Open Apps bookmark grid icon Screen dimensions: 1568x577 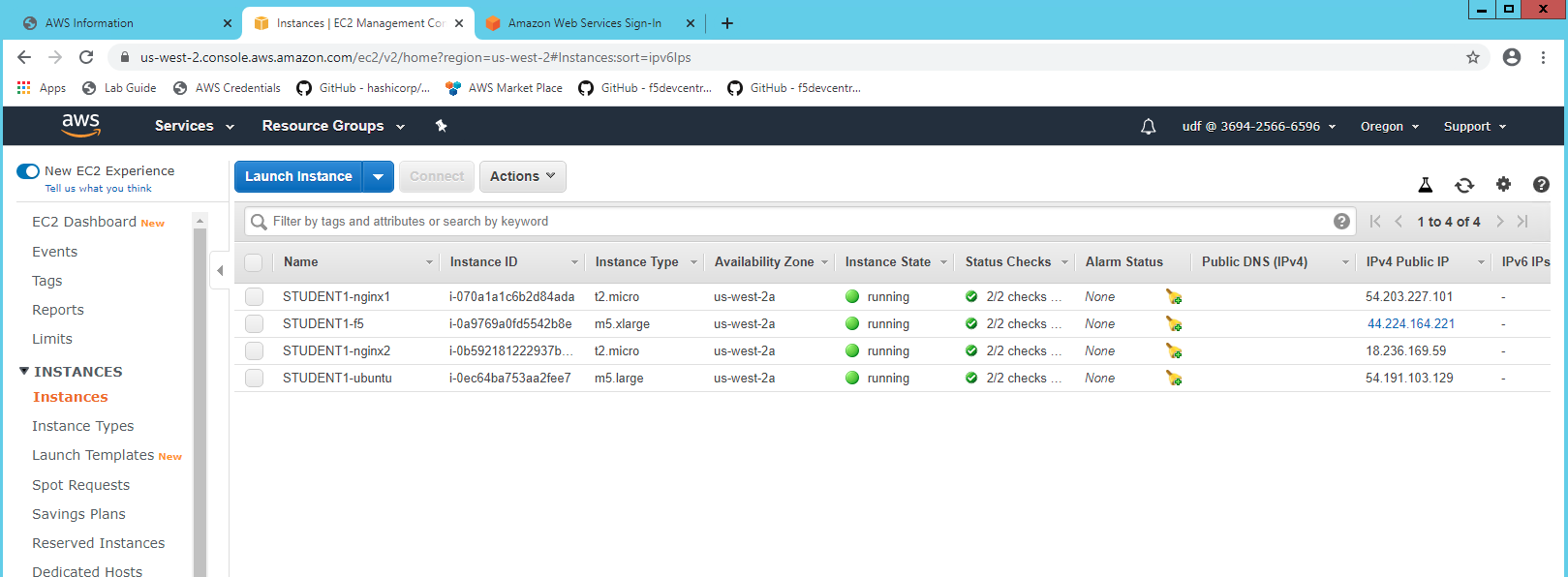[x=24, y=88]
